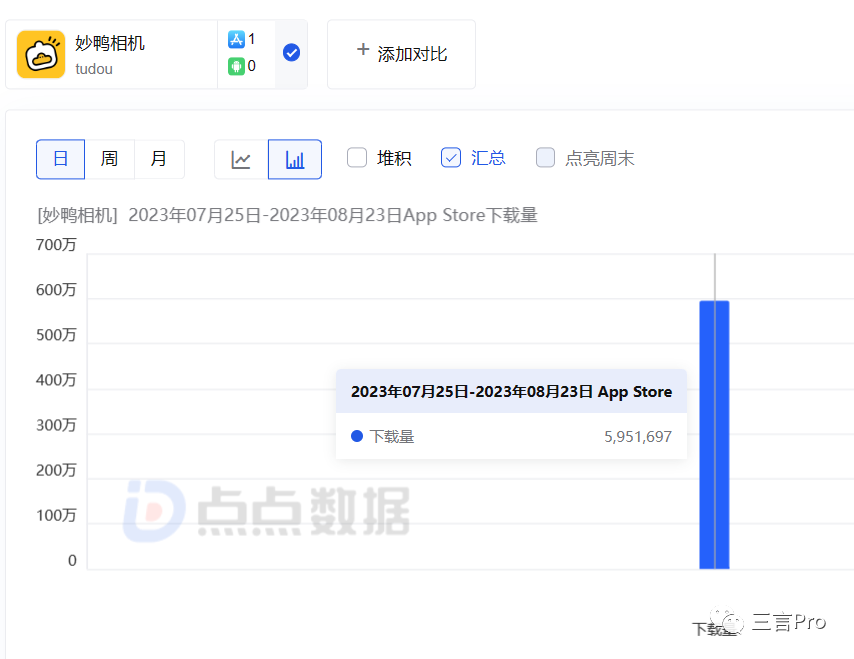Toggle the 点亮周末 checkbox
854x659 pixels.
(545, 157)
